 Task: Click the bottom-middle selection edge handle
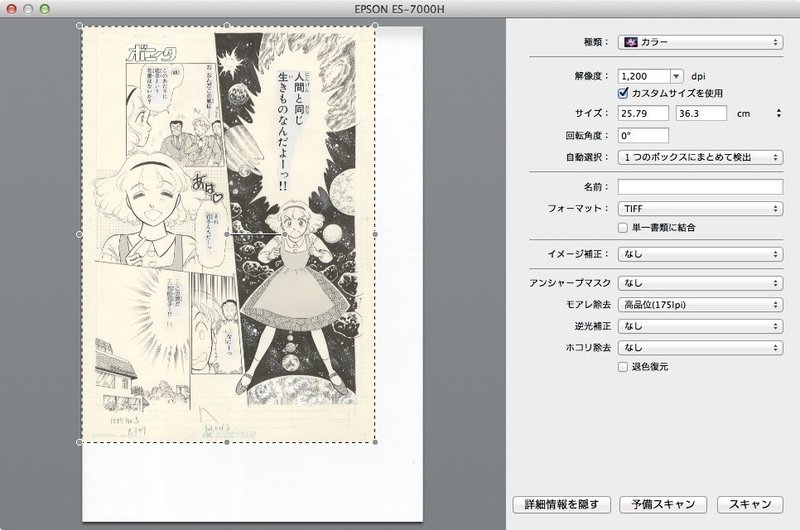[x=227, y=442]
